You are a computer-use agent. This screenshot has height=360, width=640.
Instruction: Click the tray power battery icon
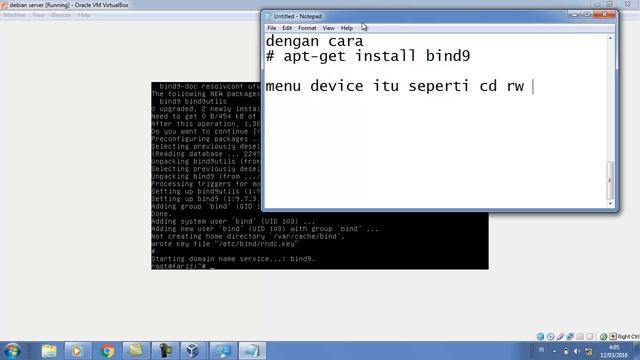pos(566,351)
